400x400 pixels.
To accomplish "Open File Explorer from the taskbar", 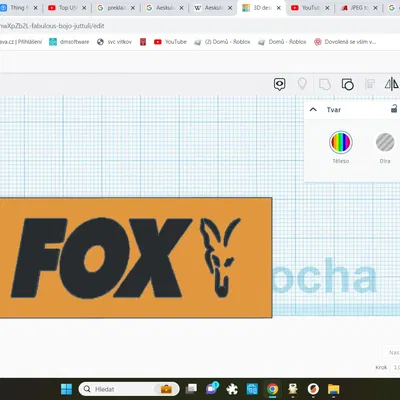I will [333, 389].
